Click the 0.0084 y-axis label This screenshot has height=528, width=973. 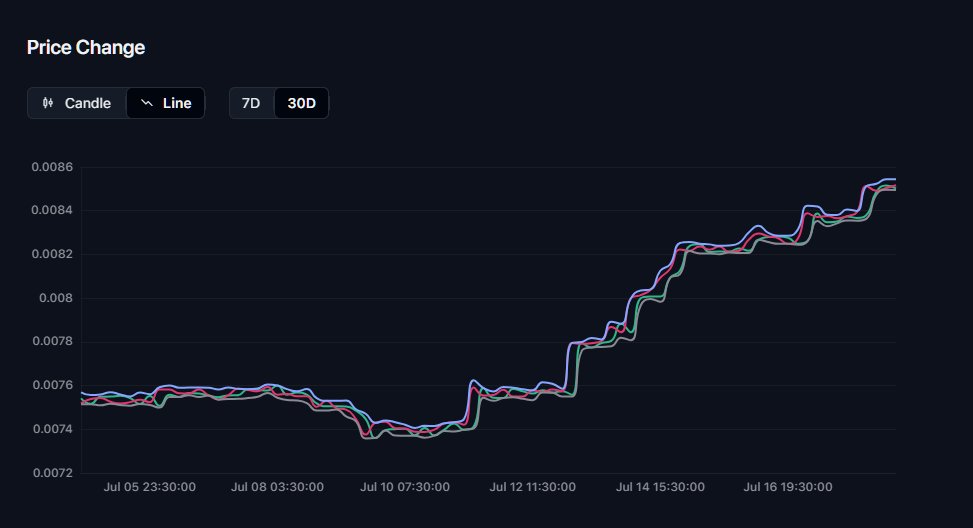coord(52,210)
